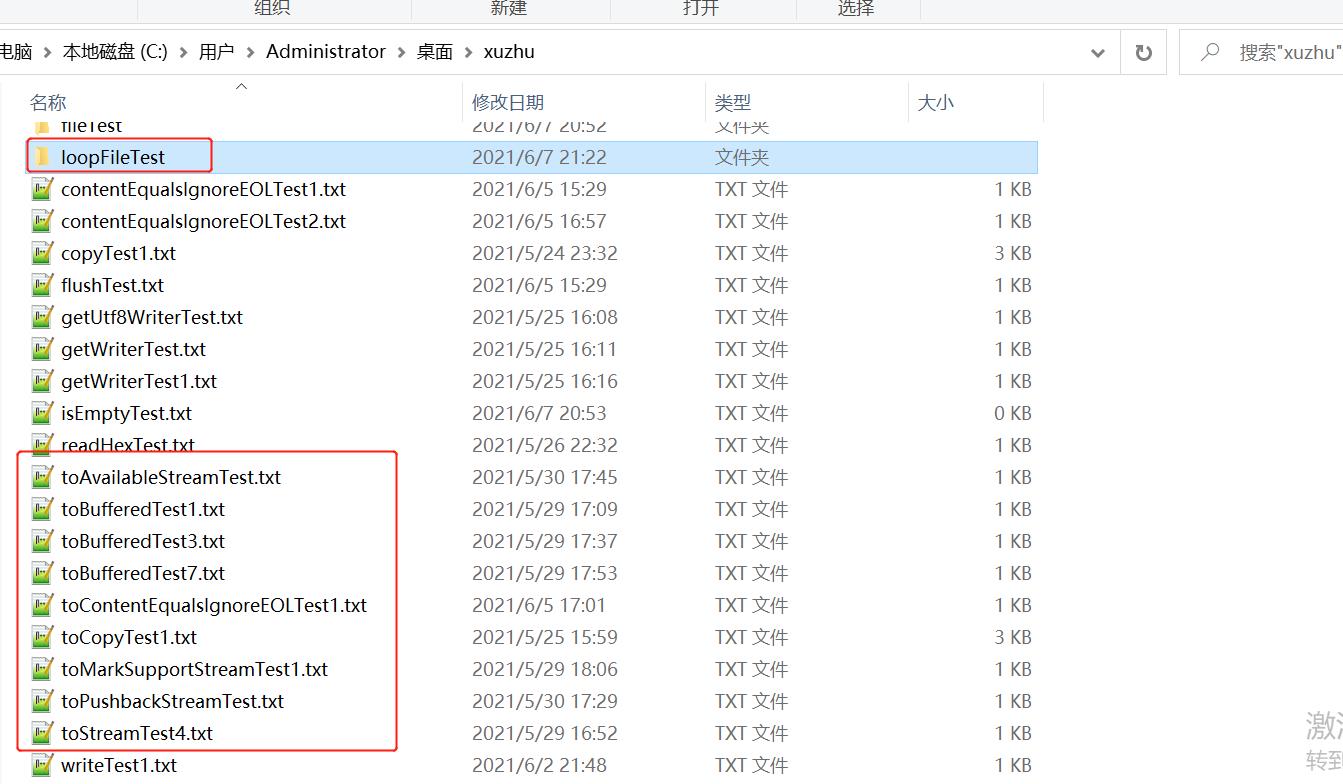
Task: Click toBufferedTest7.txt file icon
Action: pyautogui.click(x=42, y=573)
